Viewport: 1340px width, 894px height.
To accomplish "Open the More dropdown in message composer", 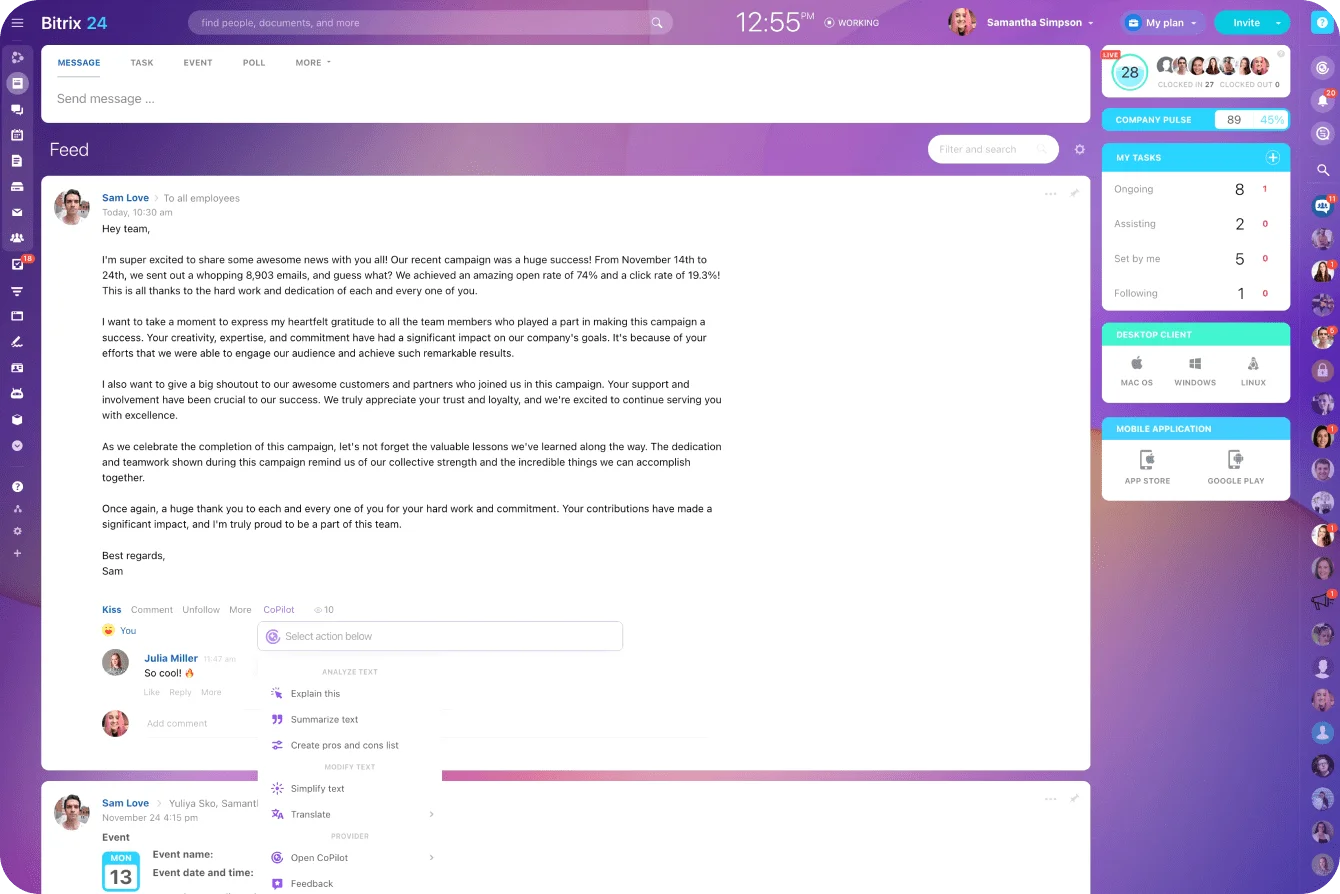I will (x=312, y=63).
